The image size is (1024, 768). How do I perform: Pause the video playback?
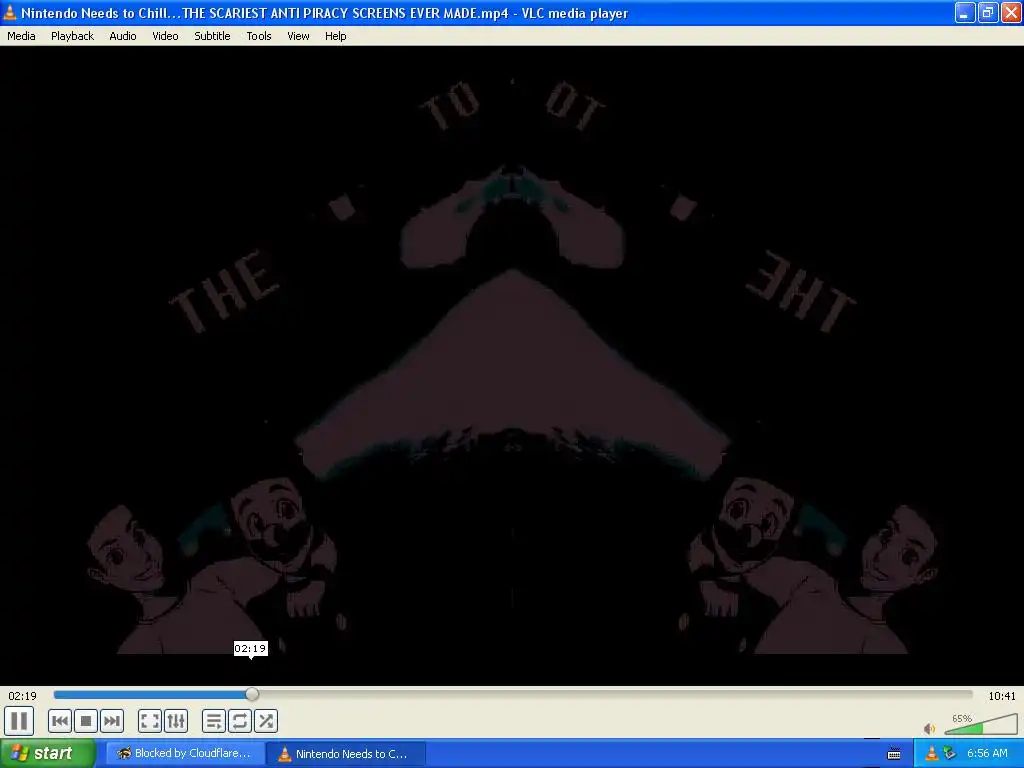pos(19,721)
